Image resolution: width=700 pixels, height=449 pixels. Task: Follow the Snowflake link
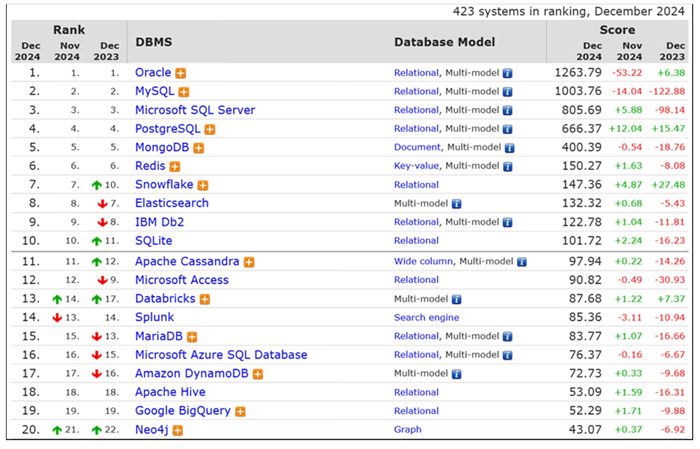point(164,184)
